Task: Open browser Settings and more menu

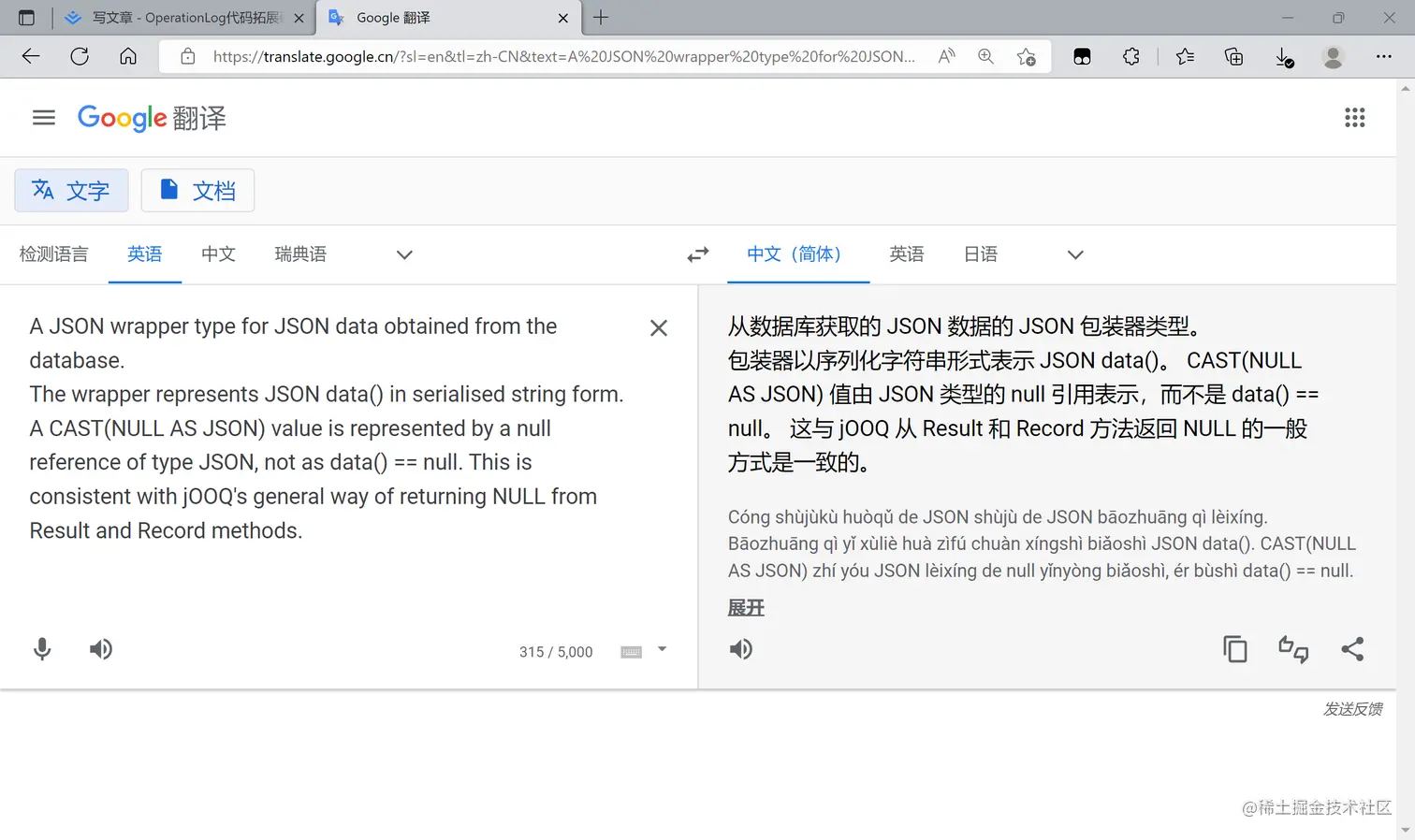Action: (x=1384, y=56)
